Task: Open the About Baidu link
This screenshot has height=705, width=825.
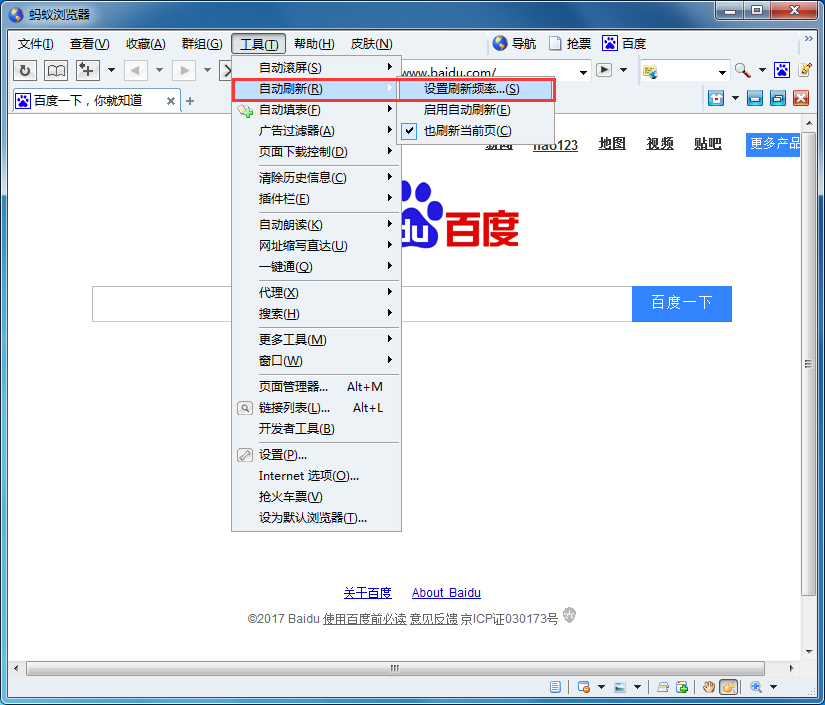Action: [446, 593]
